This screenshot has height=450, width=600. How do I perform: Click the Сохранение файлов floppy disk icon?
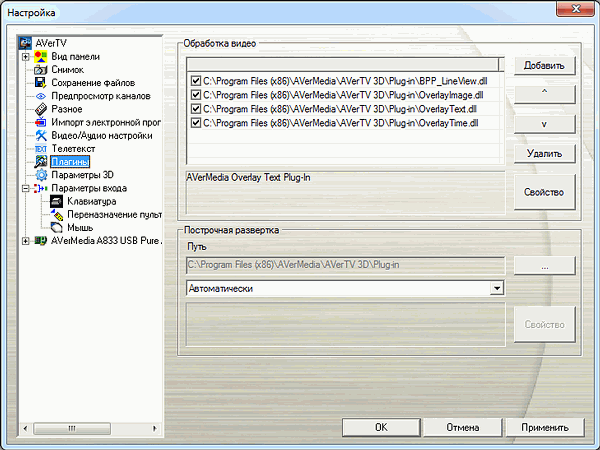pos(41,83)
